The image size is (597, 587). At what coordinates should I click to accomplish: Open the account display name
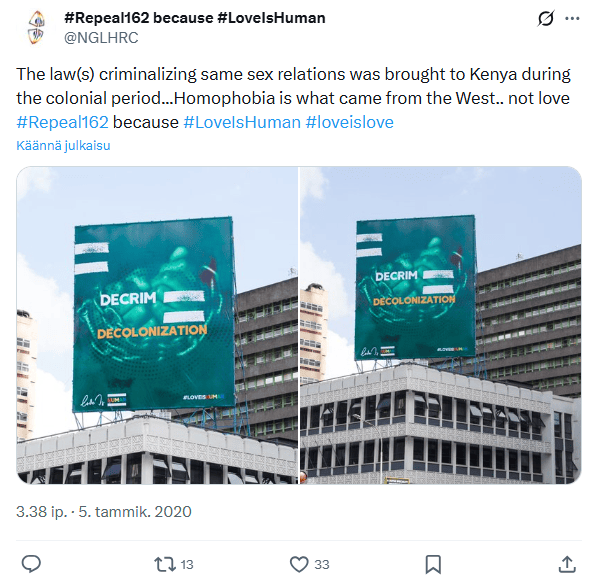[x=195, y=18]
